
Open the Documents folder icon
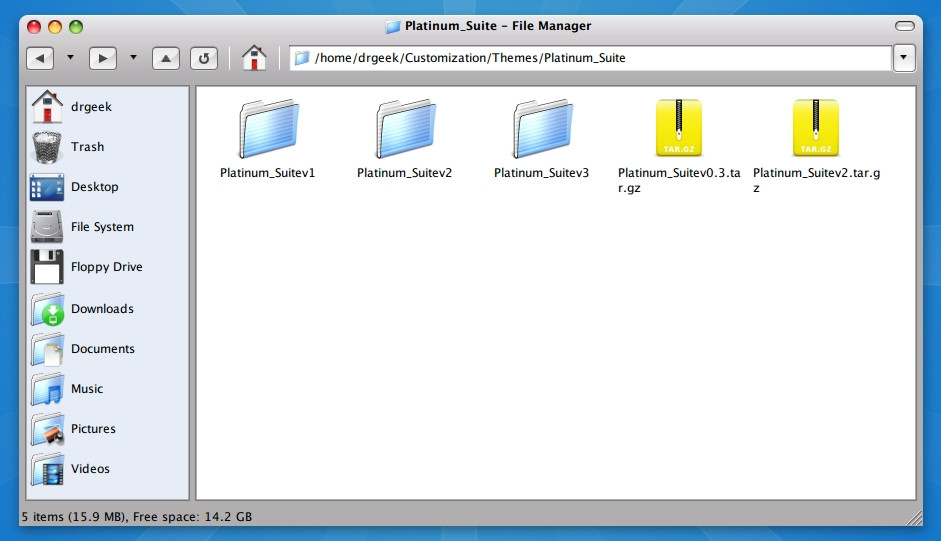tap(47, 349)
